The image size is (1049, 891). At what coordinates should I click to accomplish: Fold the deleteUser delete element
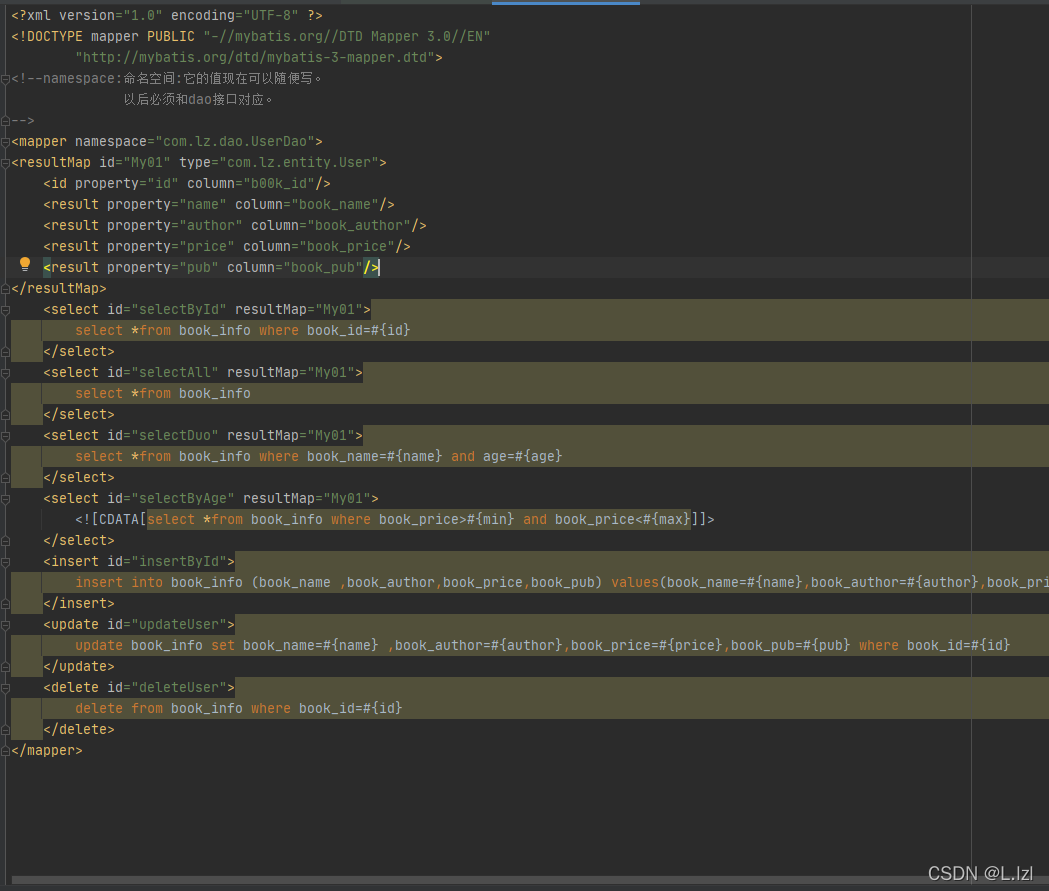[5, 688]
